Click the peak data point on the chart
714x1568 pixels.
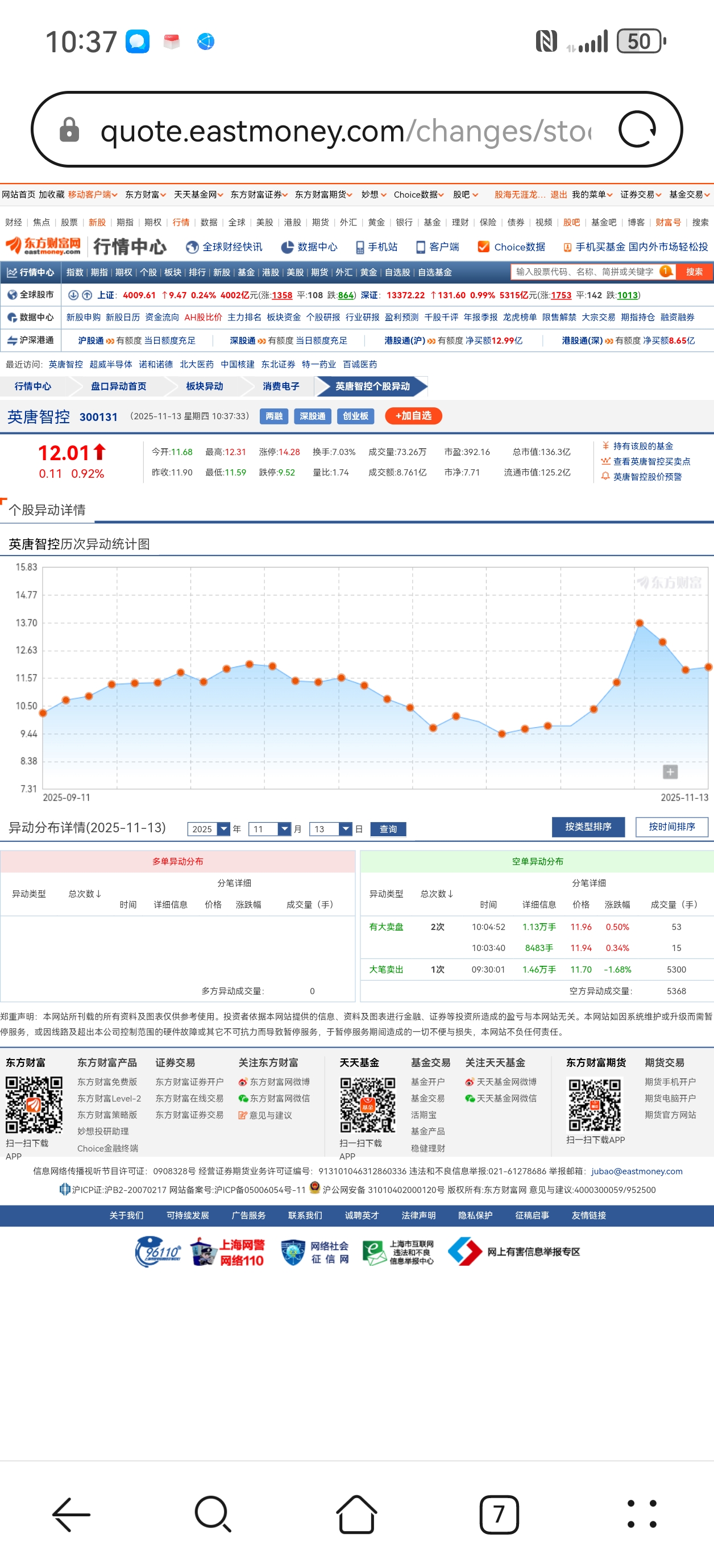point(639,623)
